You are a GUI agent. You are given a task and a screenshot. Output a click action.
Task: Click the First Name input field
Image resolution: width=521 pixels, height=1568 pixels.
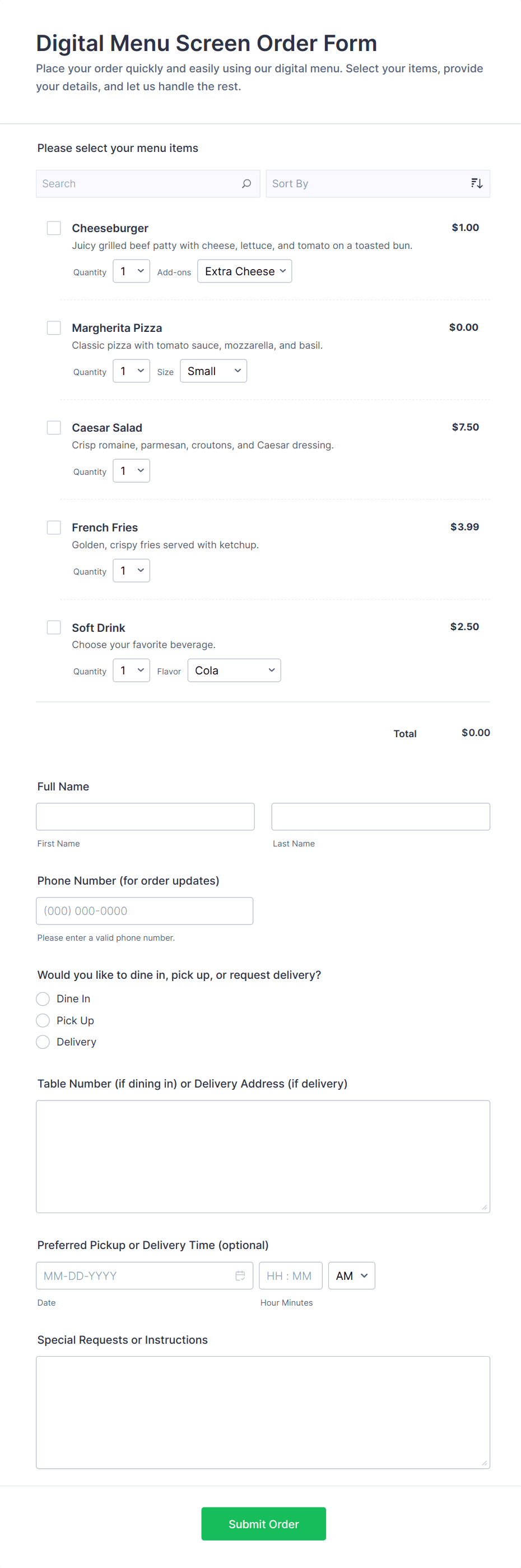click(145, 817)
